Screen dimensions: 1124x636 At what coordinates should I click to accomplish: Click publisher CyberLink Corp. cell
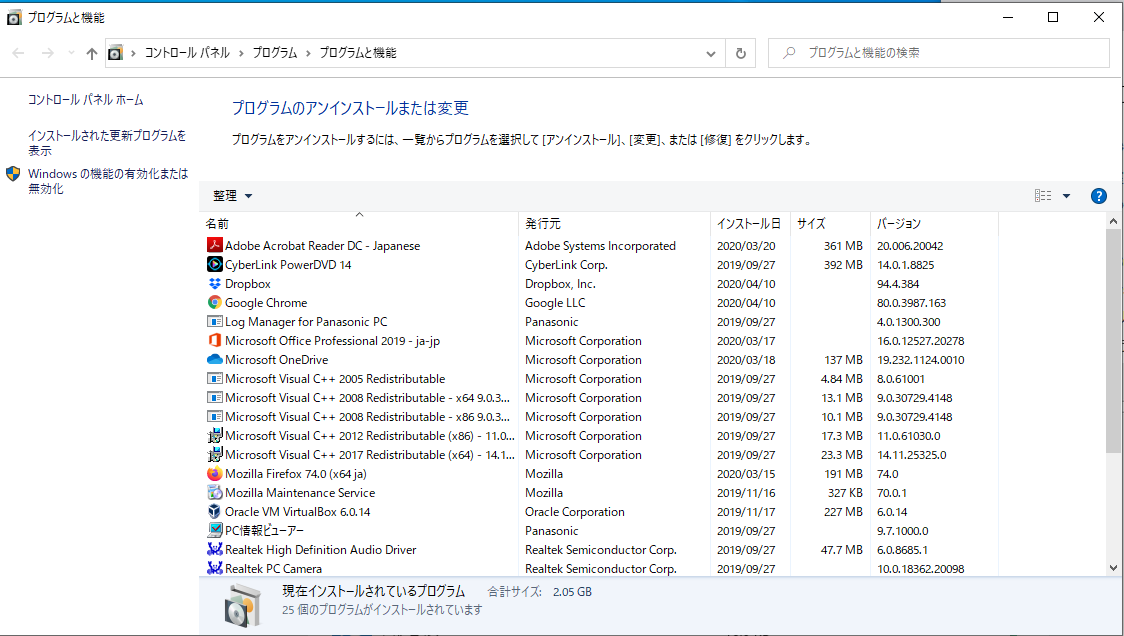[x=566, y=265]
